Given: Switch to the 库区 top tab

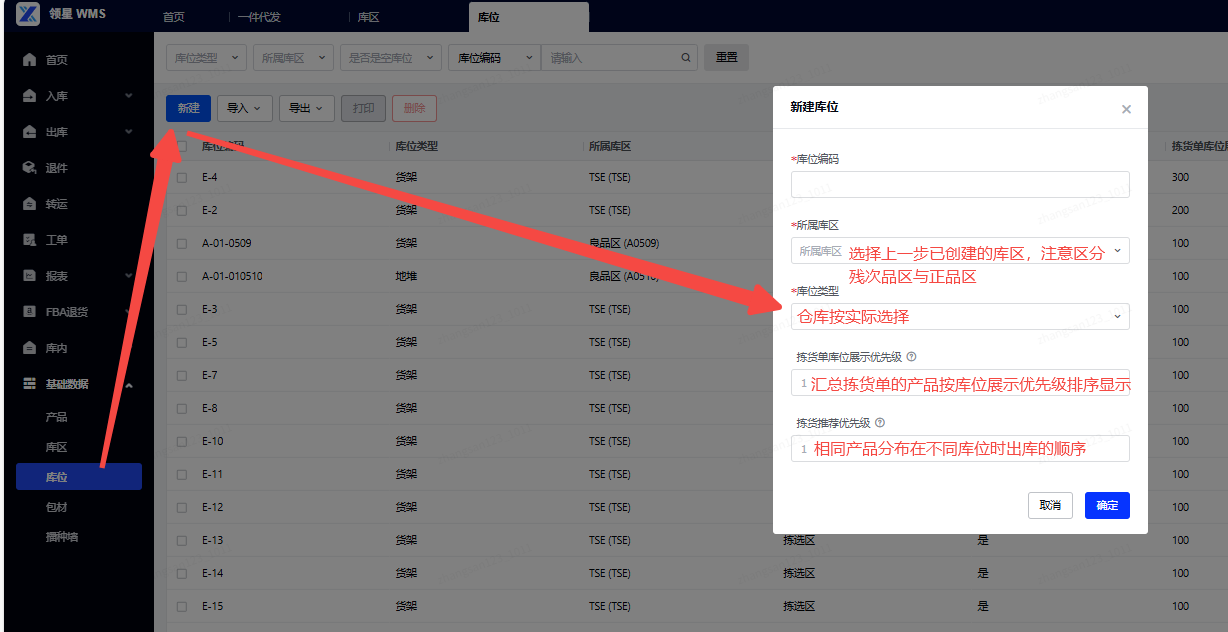Looking at the screenshot, I should 369,17.
